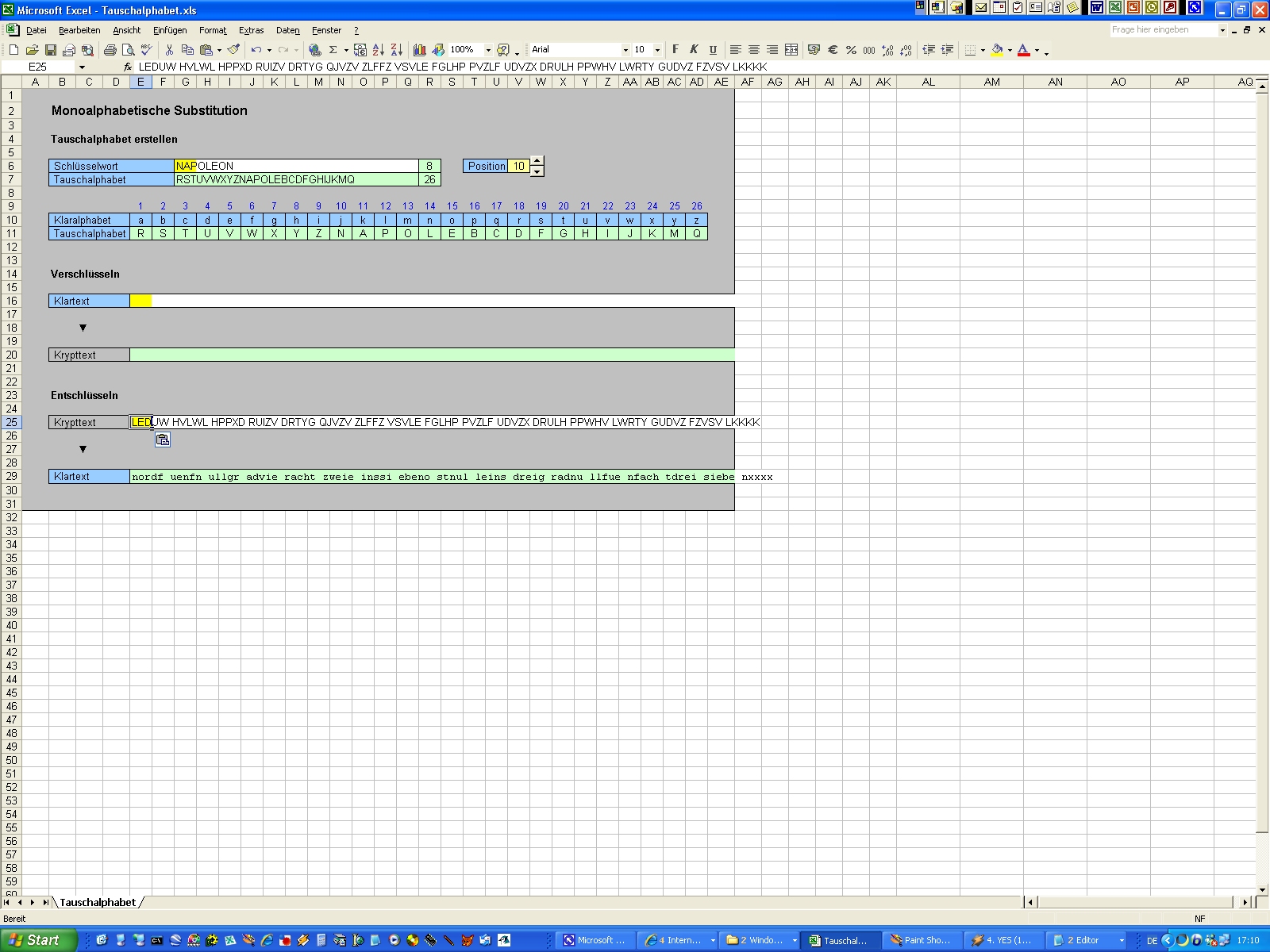The image size is (1270, 952).
Task: Expand the undo history arrow
Action: (x=269, y=50)
